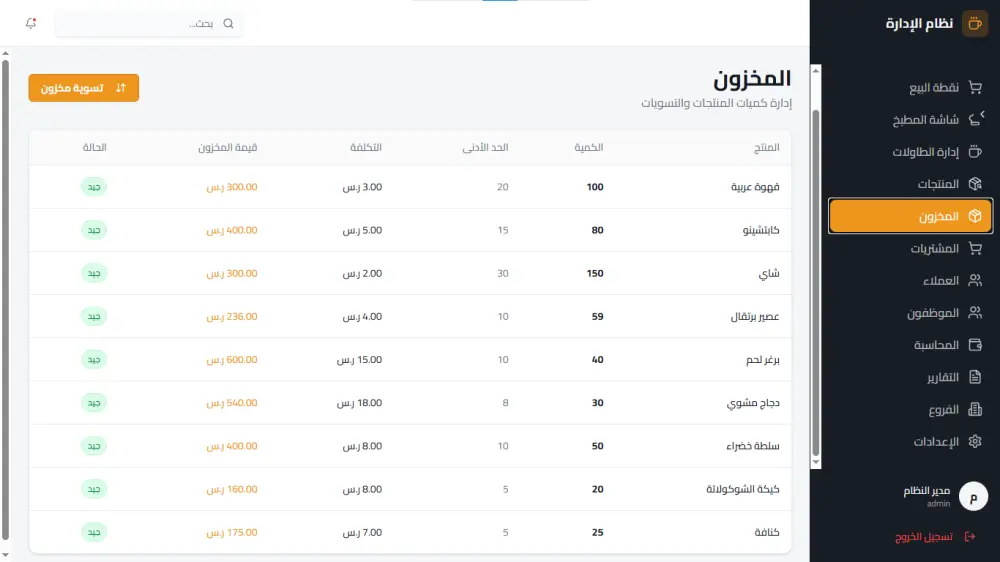Viewport: 1000px width, 562px height.
Task: Click the package icon in المخزون menu item
Action: point(974,216)
